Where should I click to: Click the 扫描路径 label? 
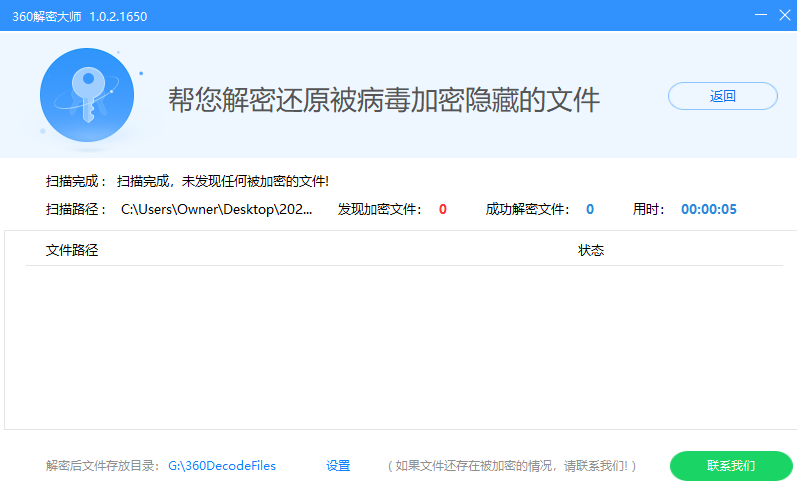[x=76, y=209]
